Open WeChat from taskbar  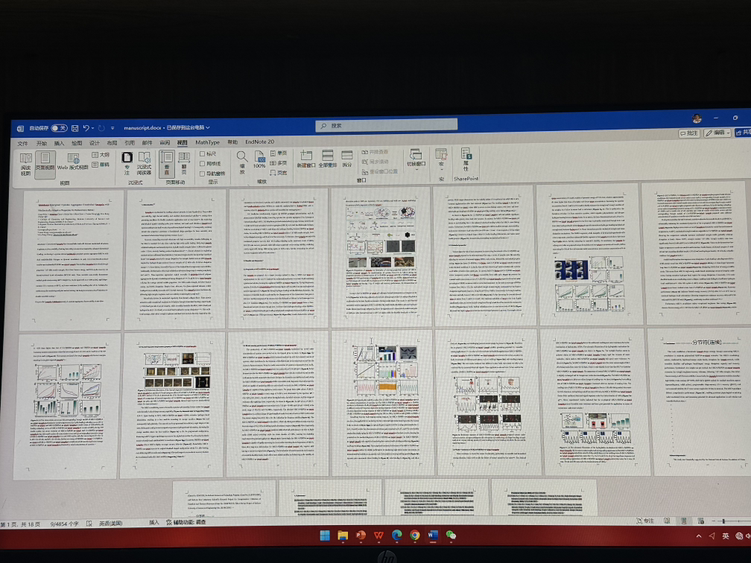click(451, 535)
